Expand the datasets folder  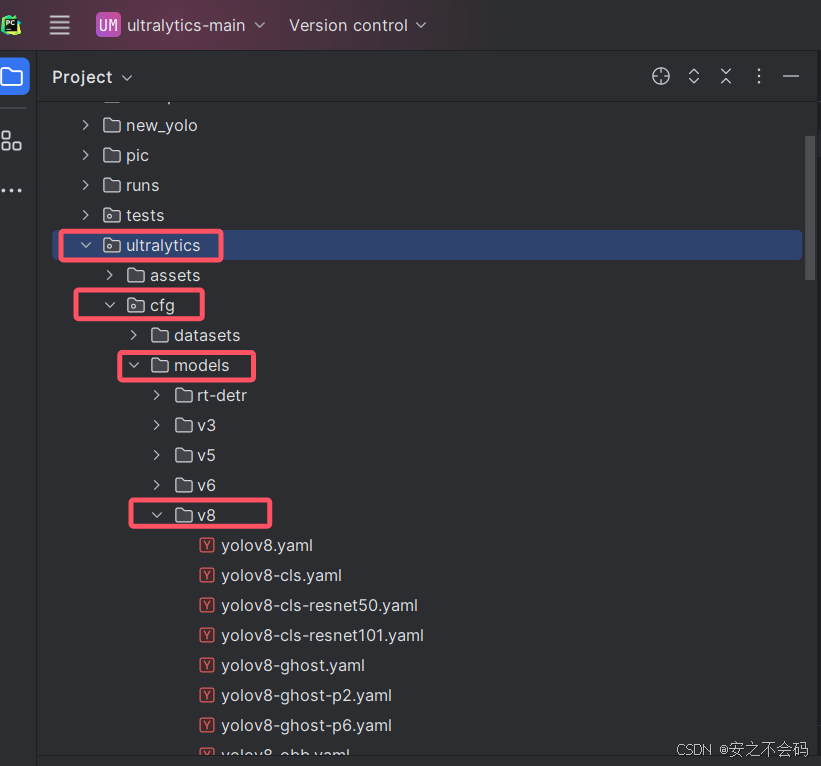(134, 335)
